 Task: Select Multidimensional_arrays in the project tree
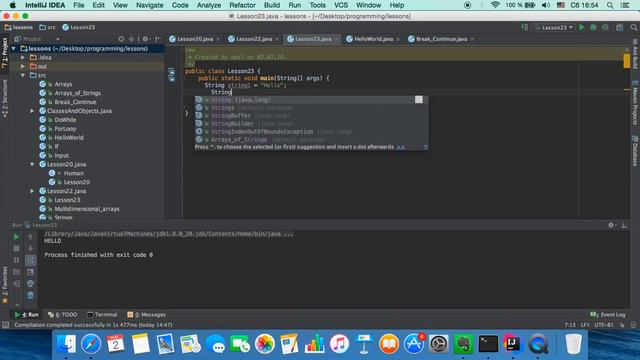point(87,209)
